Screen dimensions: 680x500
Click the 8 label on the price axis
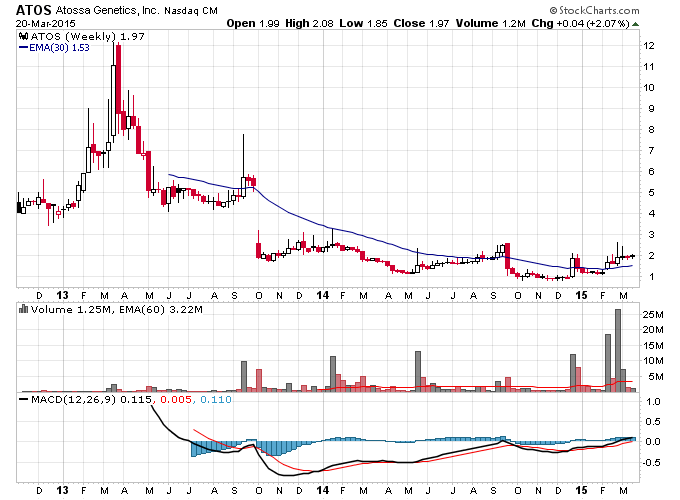[651, 129]
